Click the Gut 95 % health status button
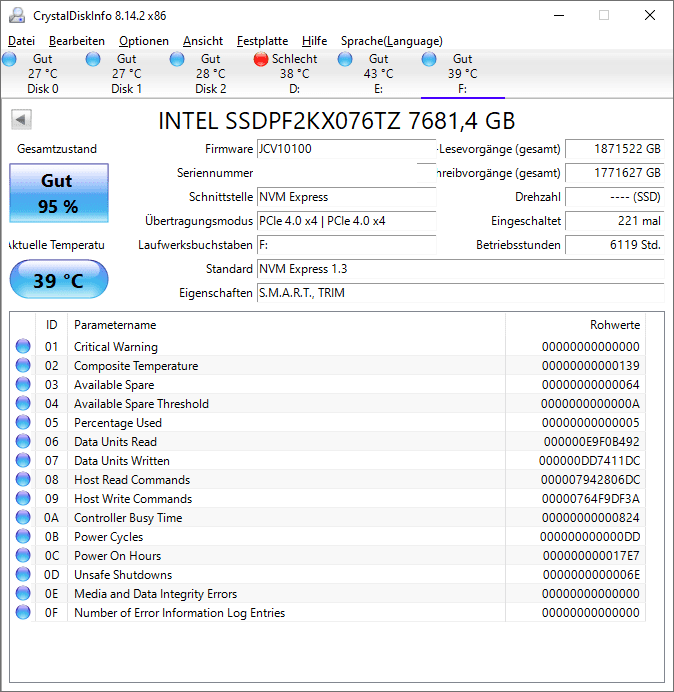This screenshot has height=692, width=674. click(59, 193)
